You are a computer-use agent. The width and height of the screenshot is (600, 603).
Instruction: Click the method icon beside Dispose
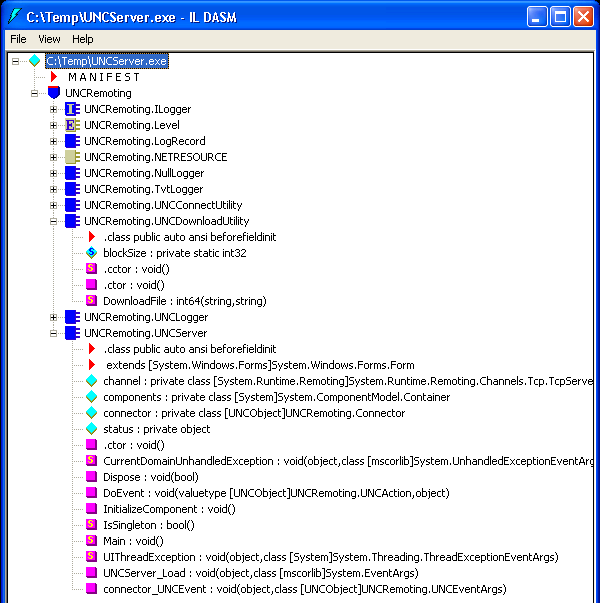click(x=91, y=476)
